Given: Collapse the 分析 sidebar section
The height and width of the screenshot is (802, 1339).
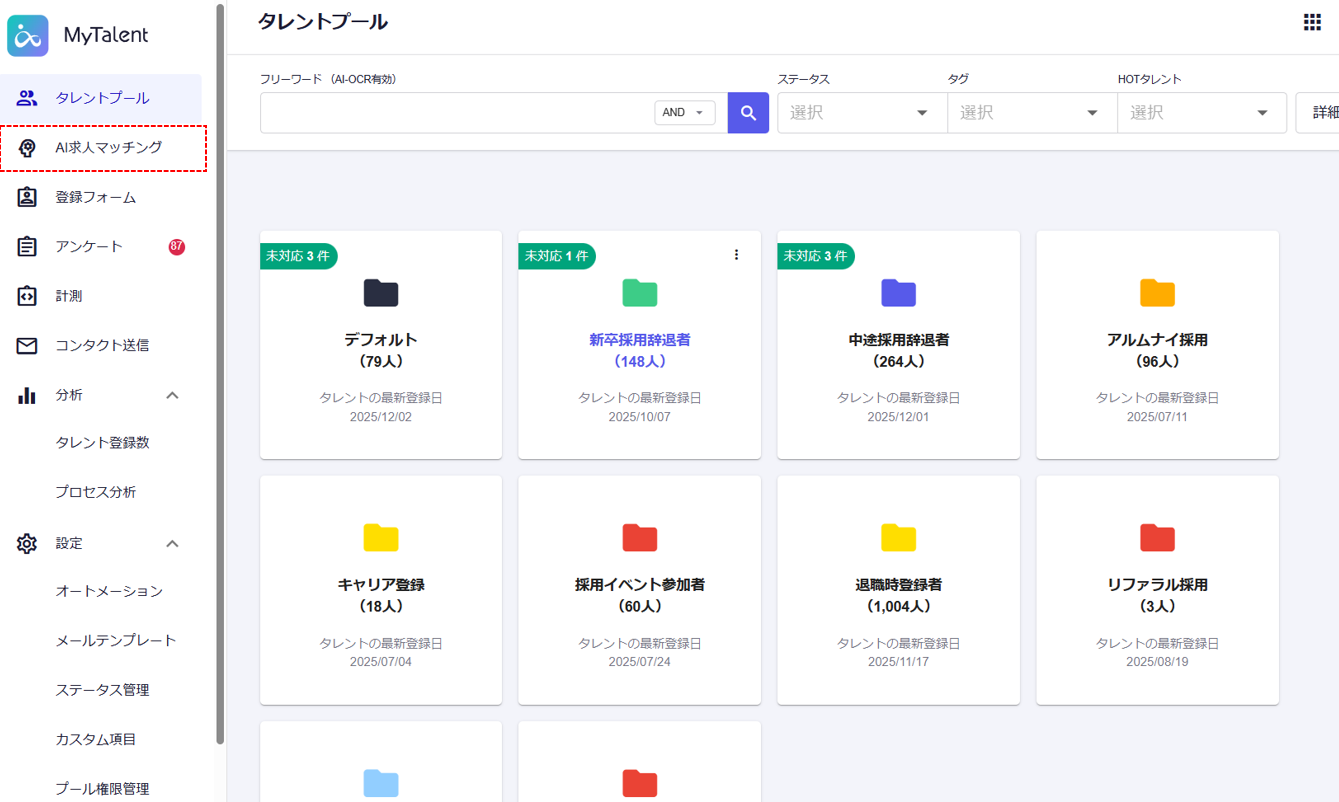Looking at the screenshot, I should point(172,395).
